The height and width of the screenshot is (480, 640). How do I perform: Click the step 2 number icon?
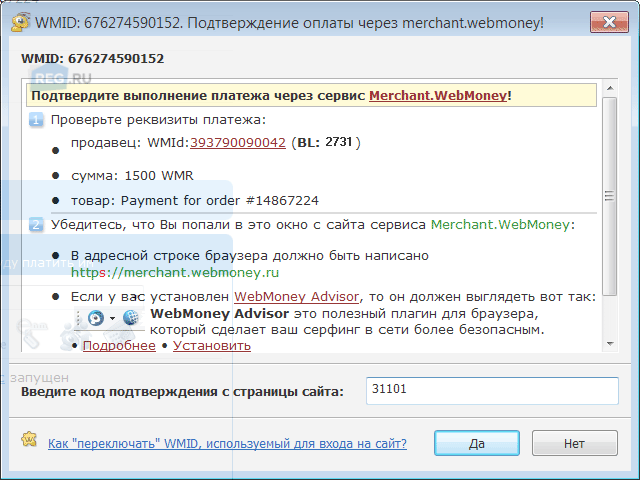pos(36,224)
